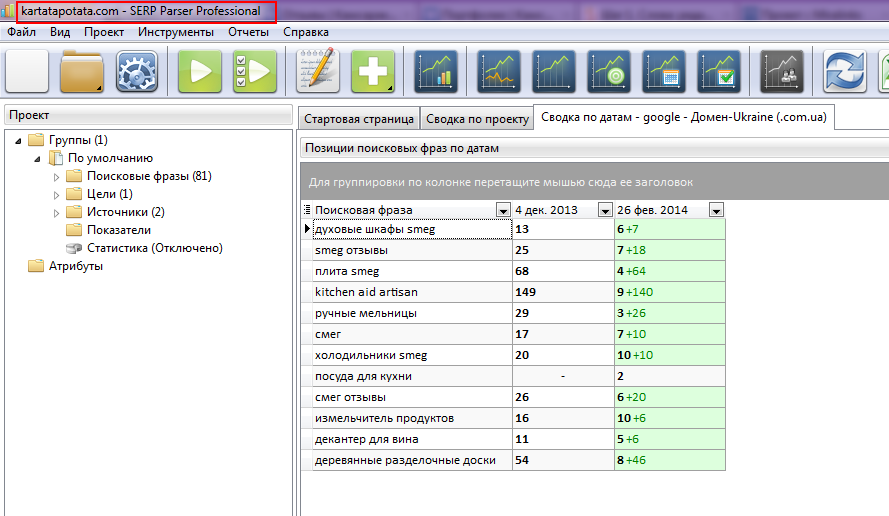Open filter dropdown for 4 дек. 2013 column
The height and width of the screenshot is (516, 889).
click(x=605, y=210)
